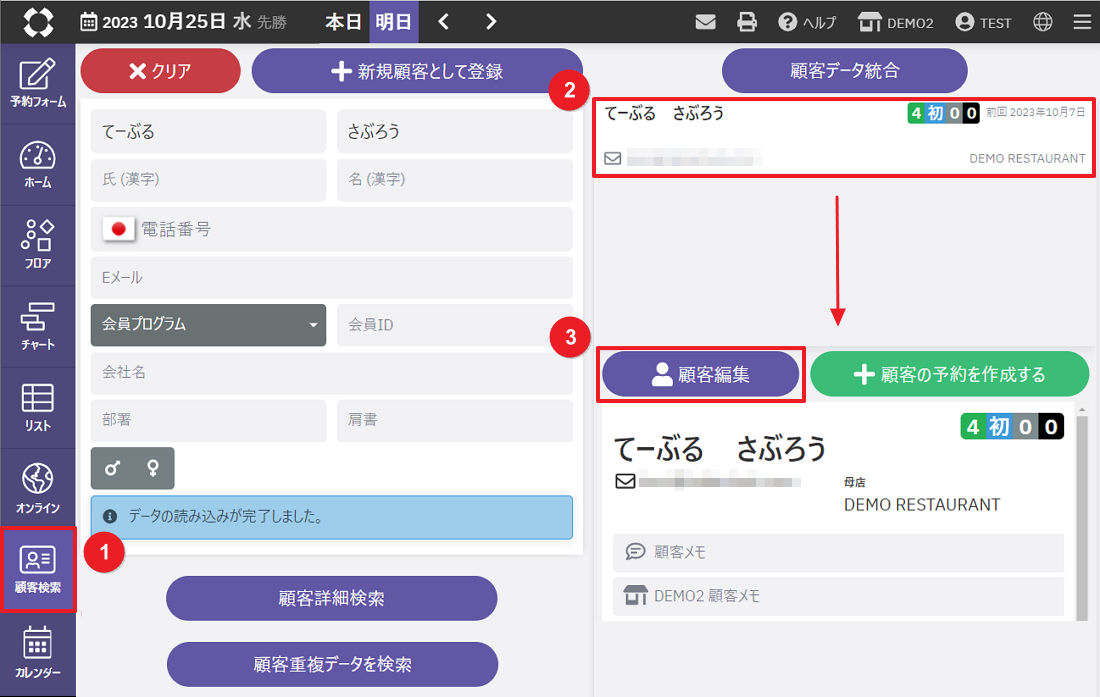Click the printer icon in header
This screenshot has width=1100, height=697.
[746, 22]
